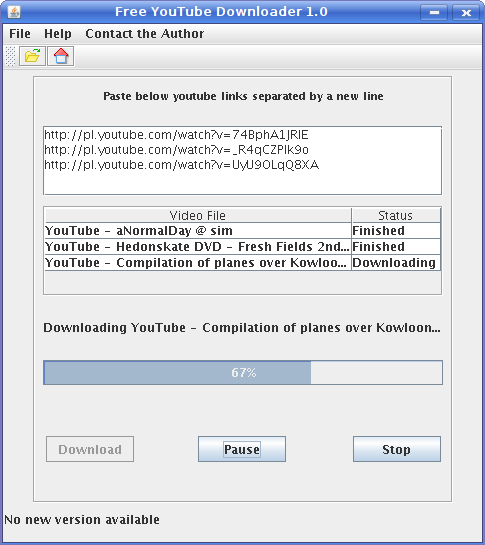The height and width of the screenshot is (545, 485).
Task: Click the Status column header
Action: click(x=396, y=215)
